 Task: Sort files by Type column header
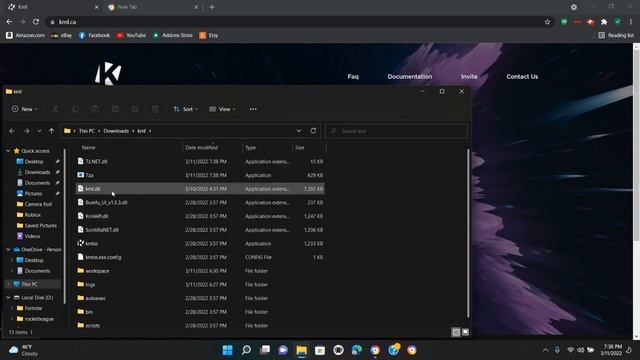(251, 147)
